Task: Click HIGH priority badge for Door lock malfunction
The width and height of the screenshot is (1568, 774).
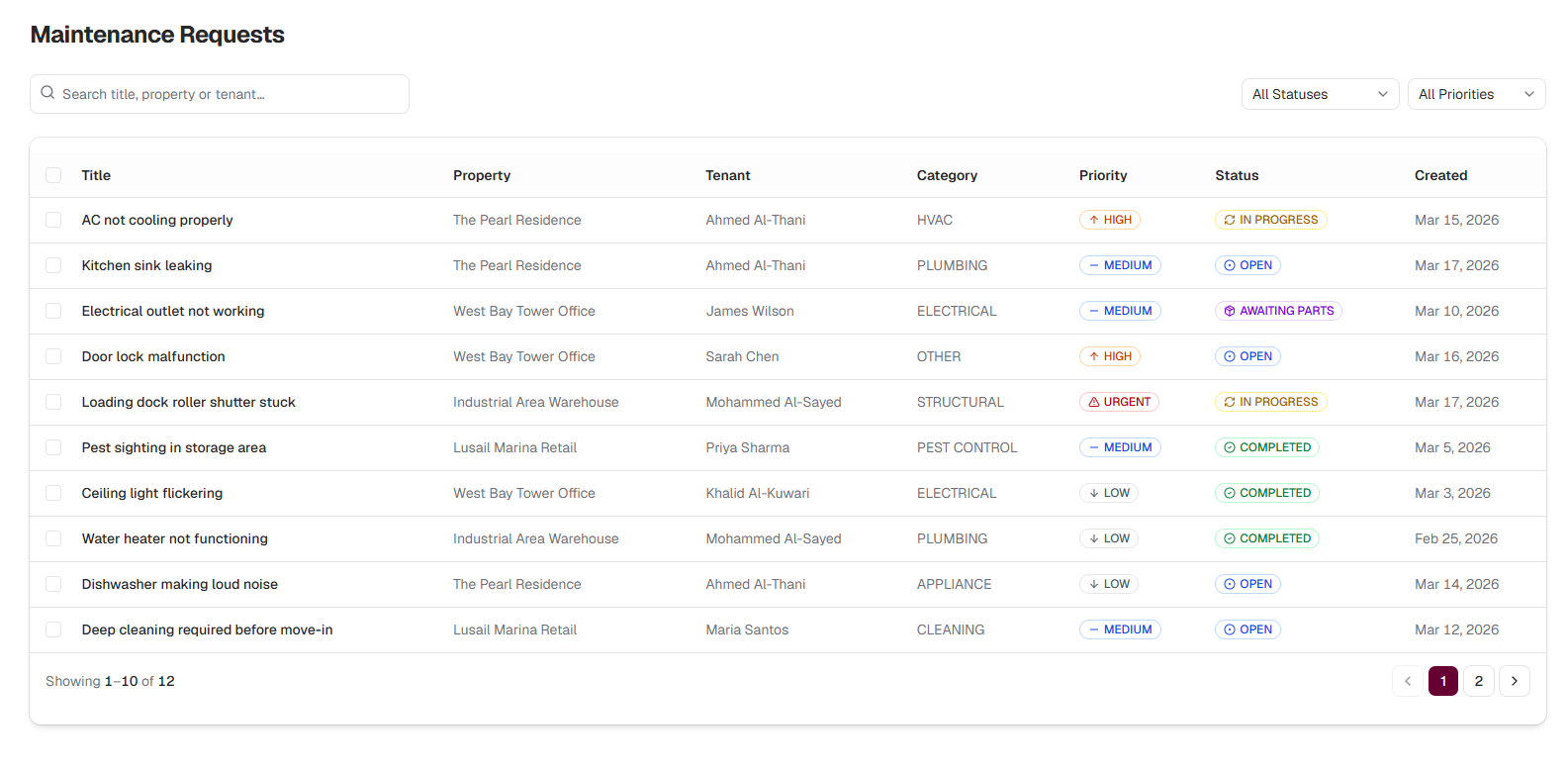Action: tap(1109, 356)
